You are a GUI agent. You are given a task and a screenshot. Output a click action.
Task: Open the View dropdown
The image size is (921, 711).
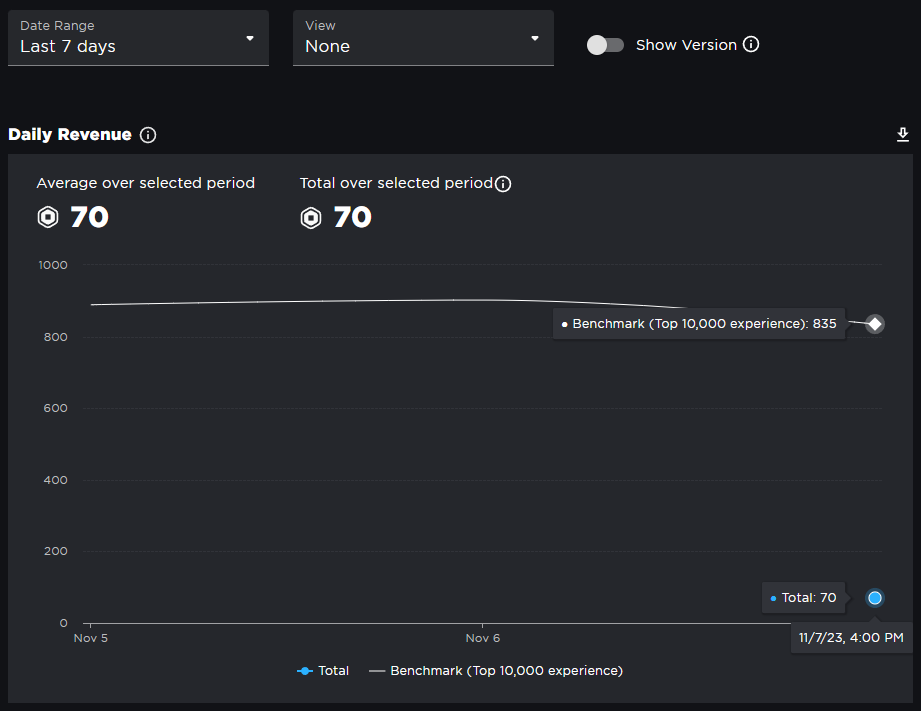pyautogui.click(x=423, y=39)
